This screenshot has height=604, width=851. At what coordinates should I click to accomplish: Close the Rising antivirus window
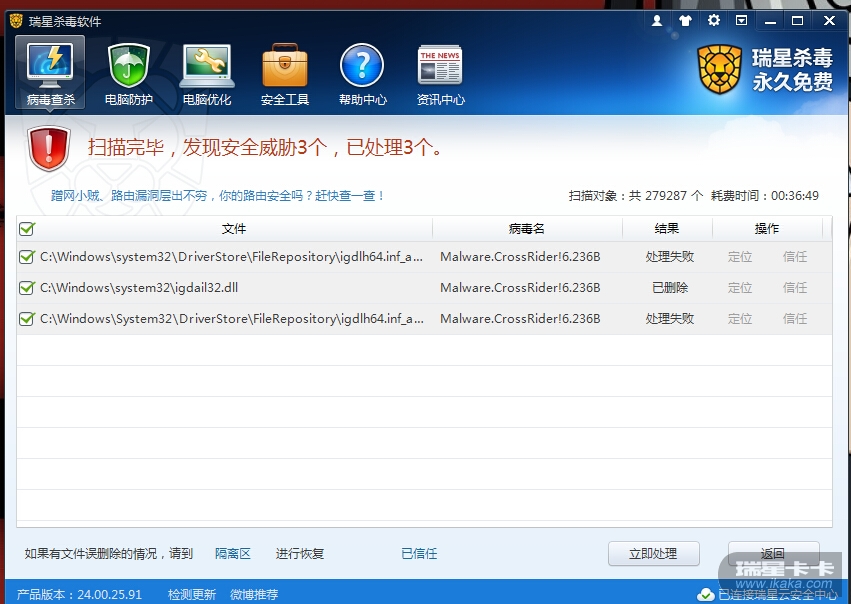[x=829, y=21]
